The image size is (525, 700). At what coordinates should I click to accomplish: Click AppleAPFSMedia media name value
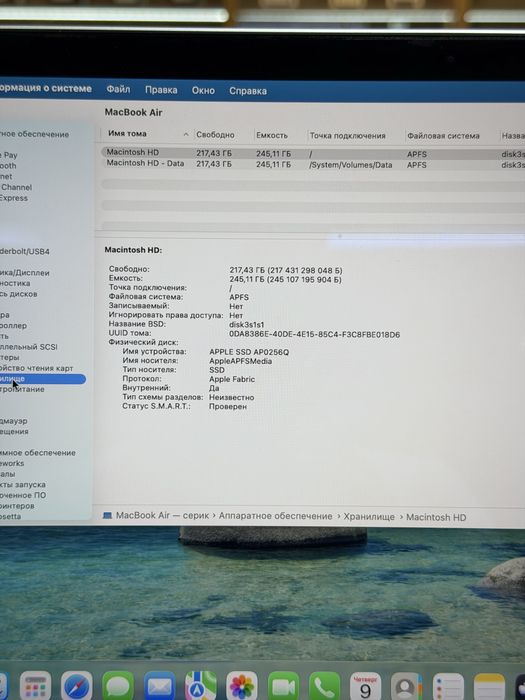click(241, 361)
